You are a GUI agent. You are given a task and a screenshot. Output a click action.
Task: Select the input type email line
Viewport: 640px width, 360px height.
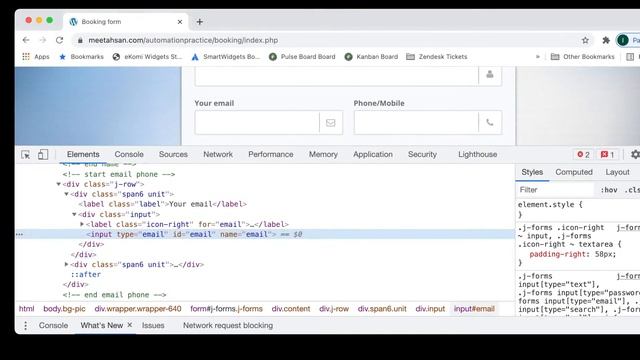[264, 234]
